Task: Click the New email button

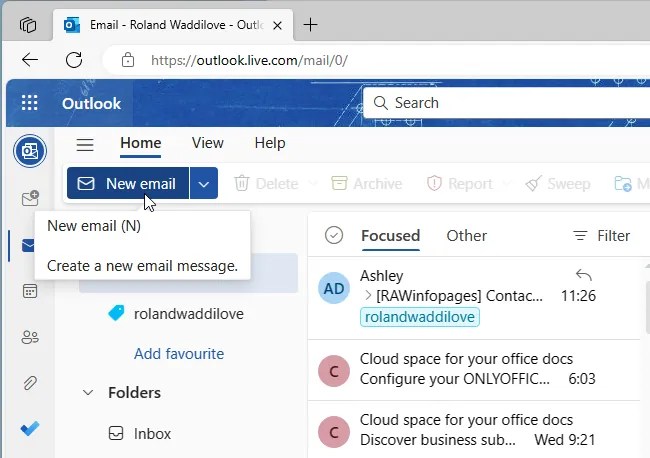Action: (x=128, y=183)
